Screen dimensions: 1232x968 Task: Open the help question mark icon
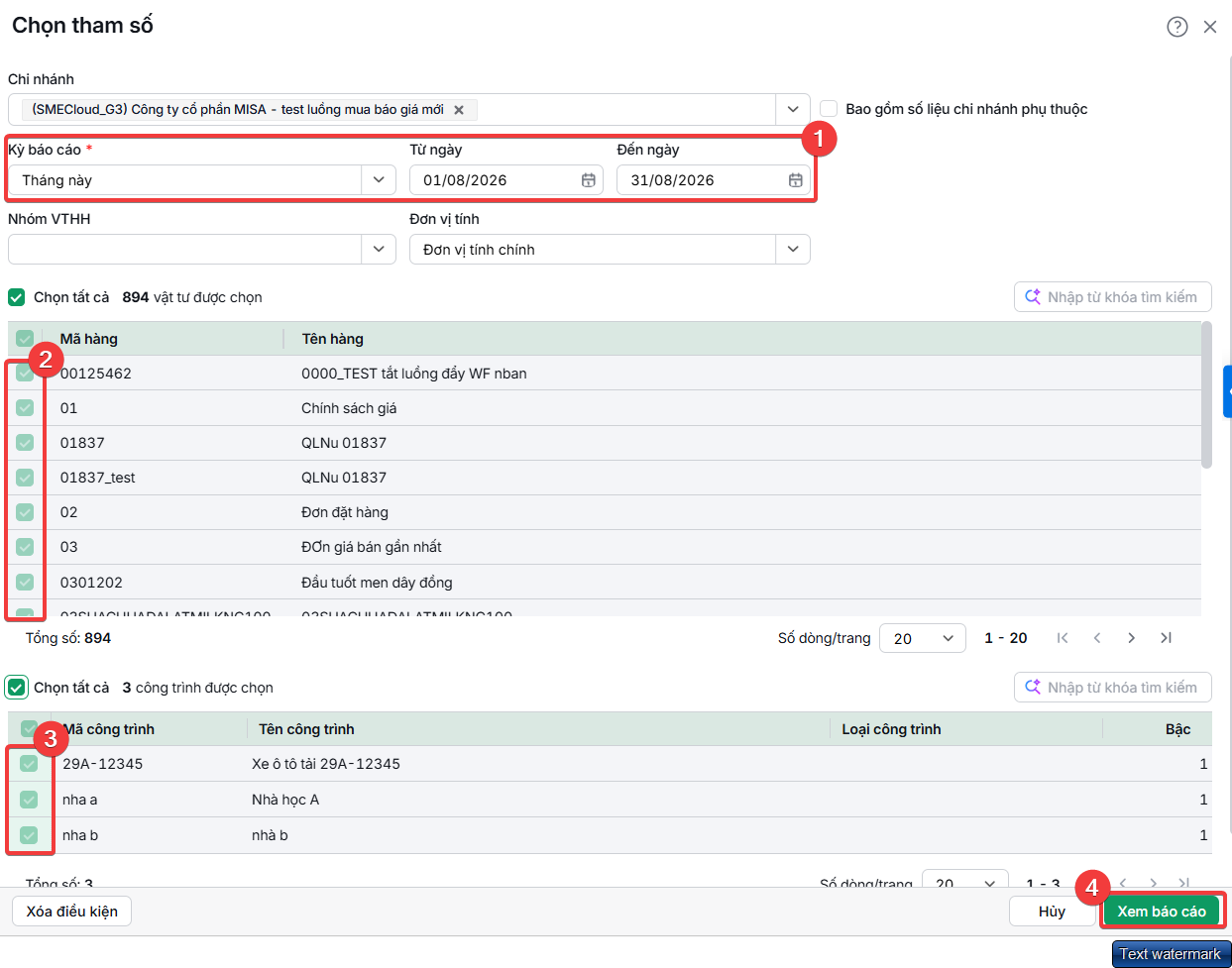[x=1177, y=27]
